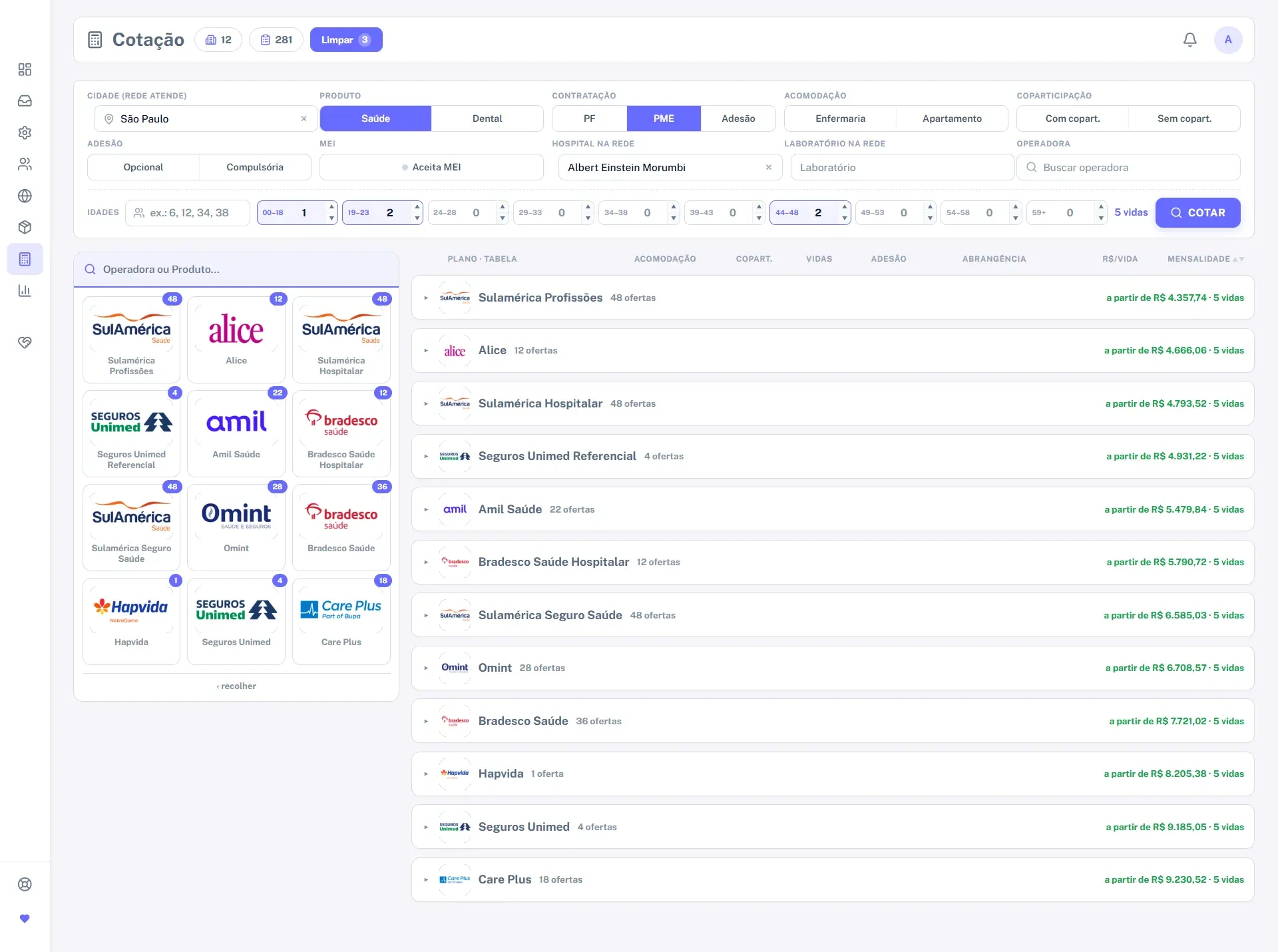The height and width of the screenshot is (952, 1278).
Task: Open the settings gear in sidebar
Action: click(x=25, y=132)
